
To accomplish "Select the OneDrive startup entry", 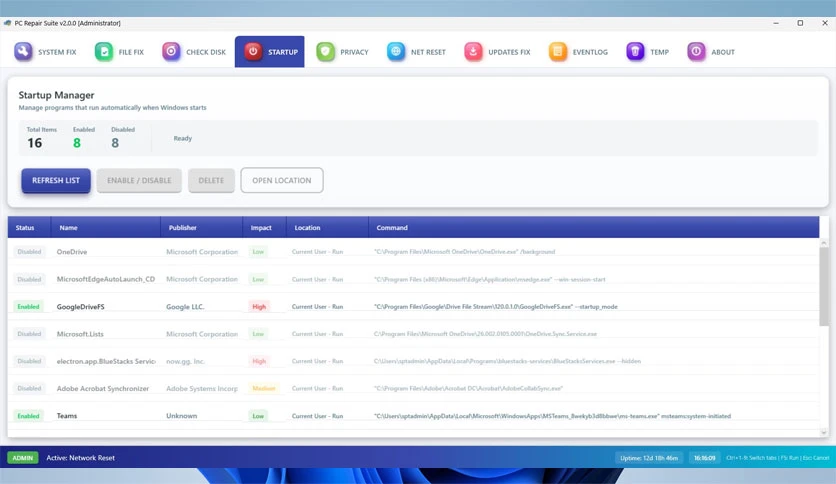I will pos(413,252).
